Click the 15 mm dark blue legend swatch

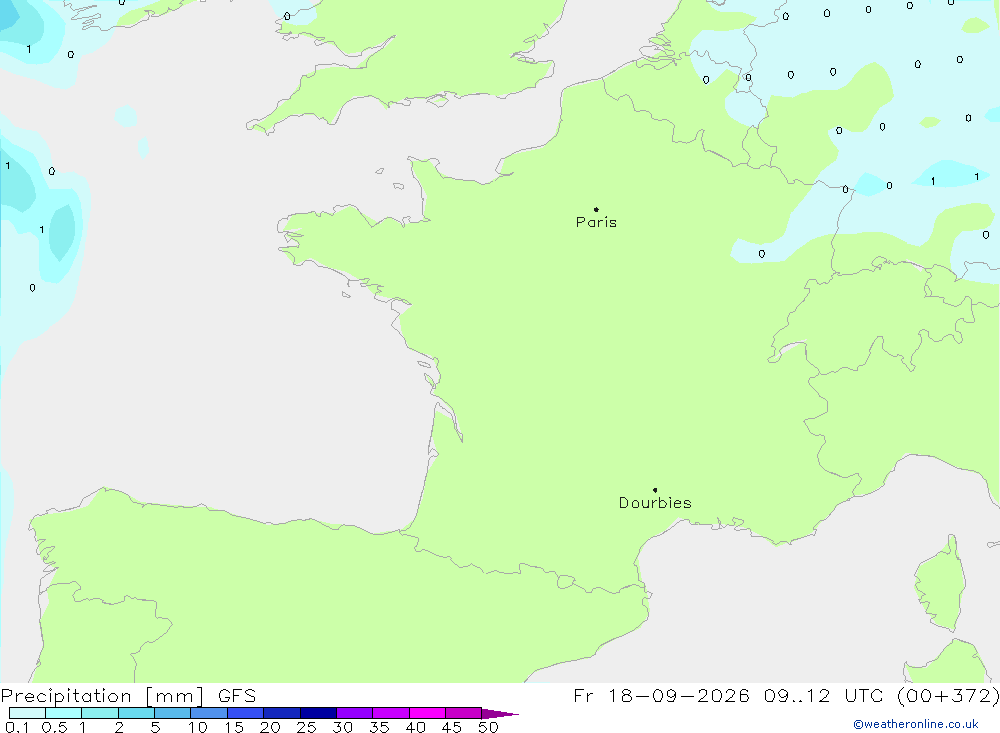245,713
